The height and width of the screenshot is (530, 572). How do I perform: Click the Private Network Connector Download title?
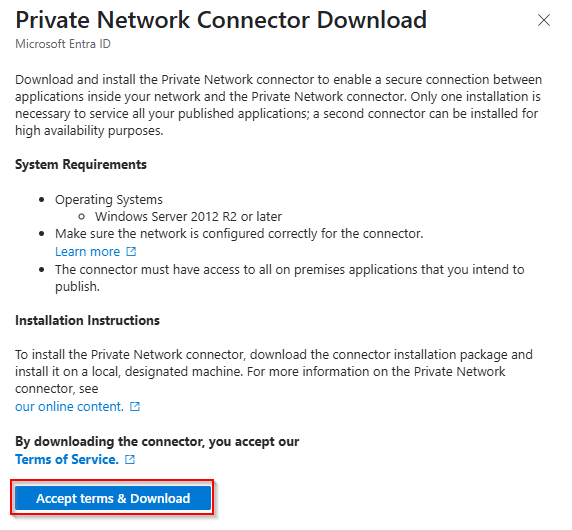pos(221,20)
